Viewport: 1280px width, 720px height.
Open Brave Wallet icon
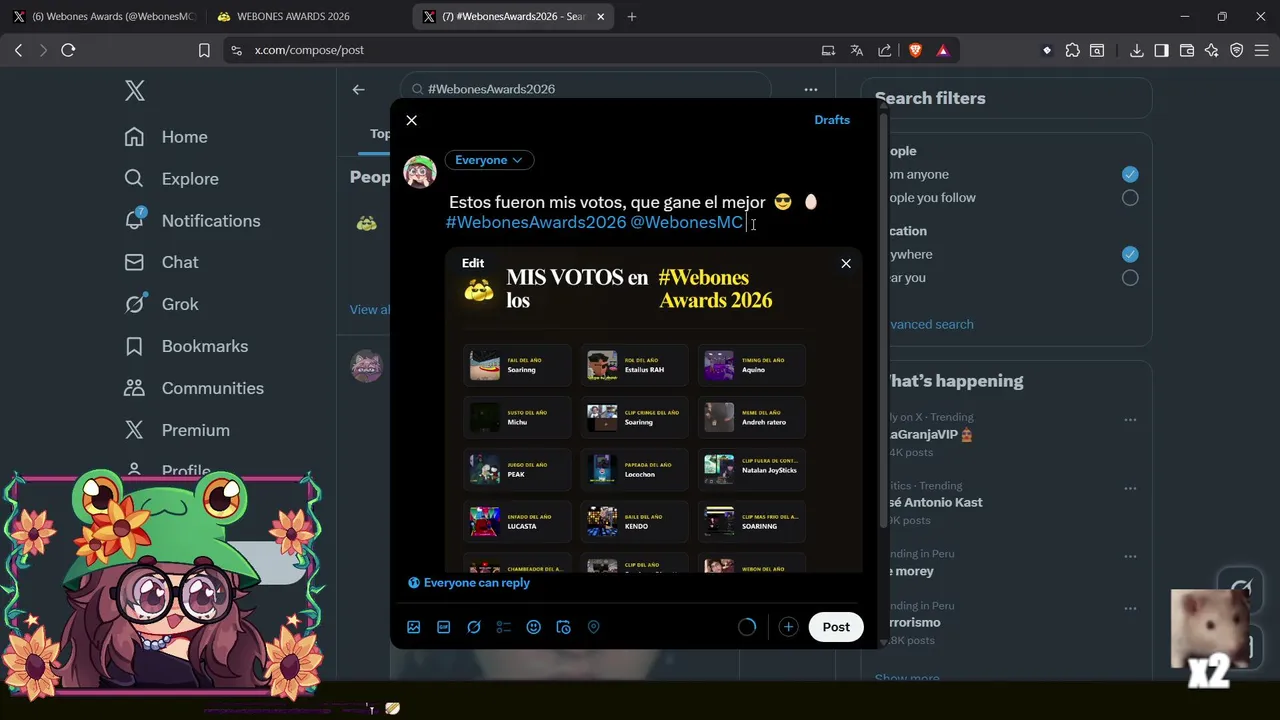pos(1187,50)
